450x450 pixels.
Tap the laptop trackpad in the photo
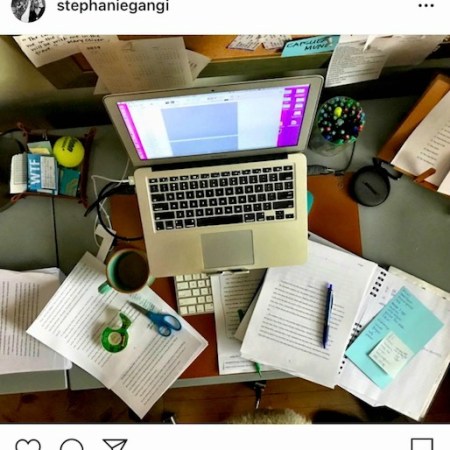click(227, 248)
